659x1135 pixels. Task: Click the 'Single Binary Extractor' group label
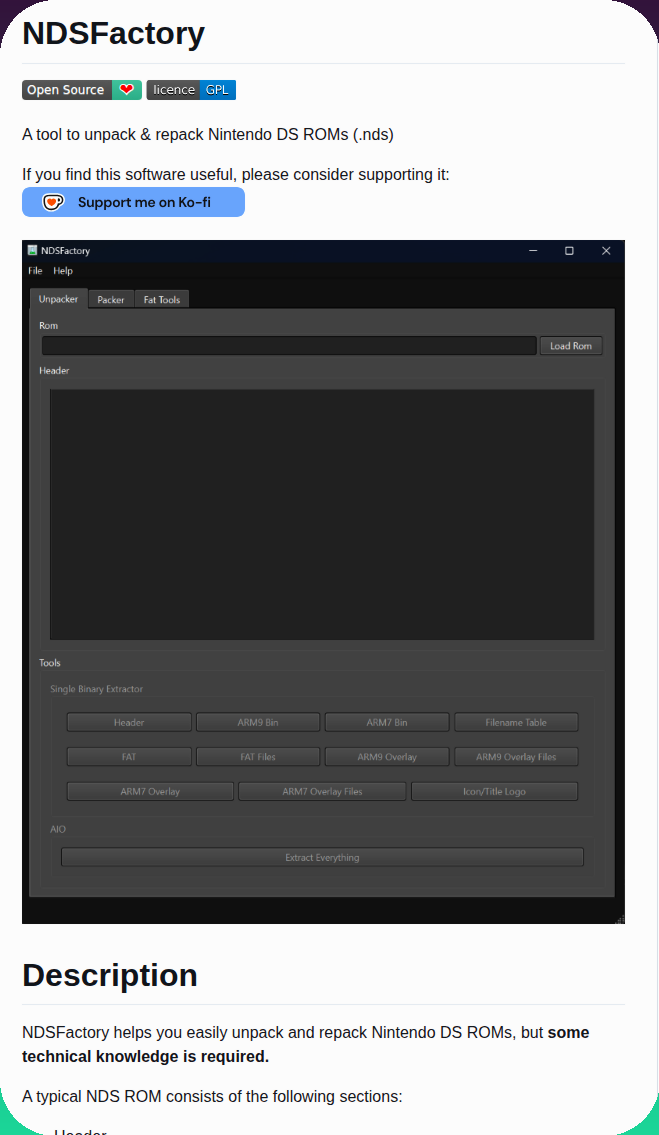coord(96,689)
